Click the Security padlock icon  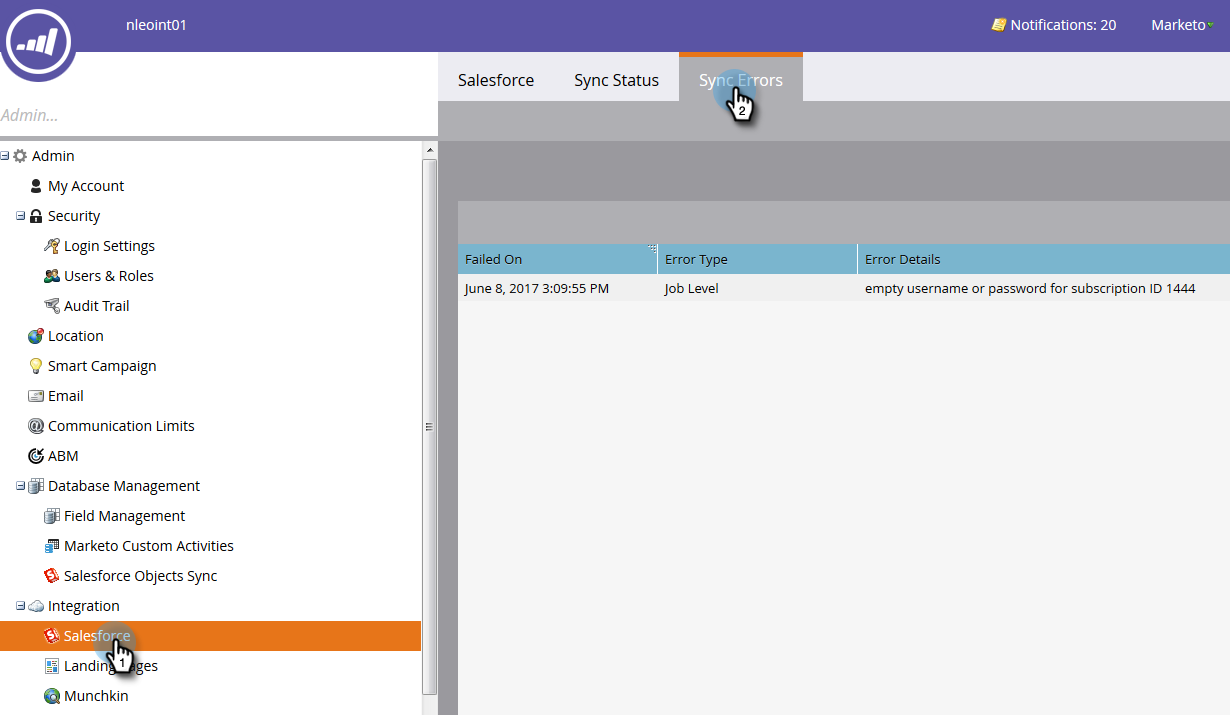36,216
